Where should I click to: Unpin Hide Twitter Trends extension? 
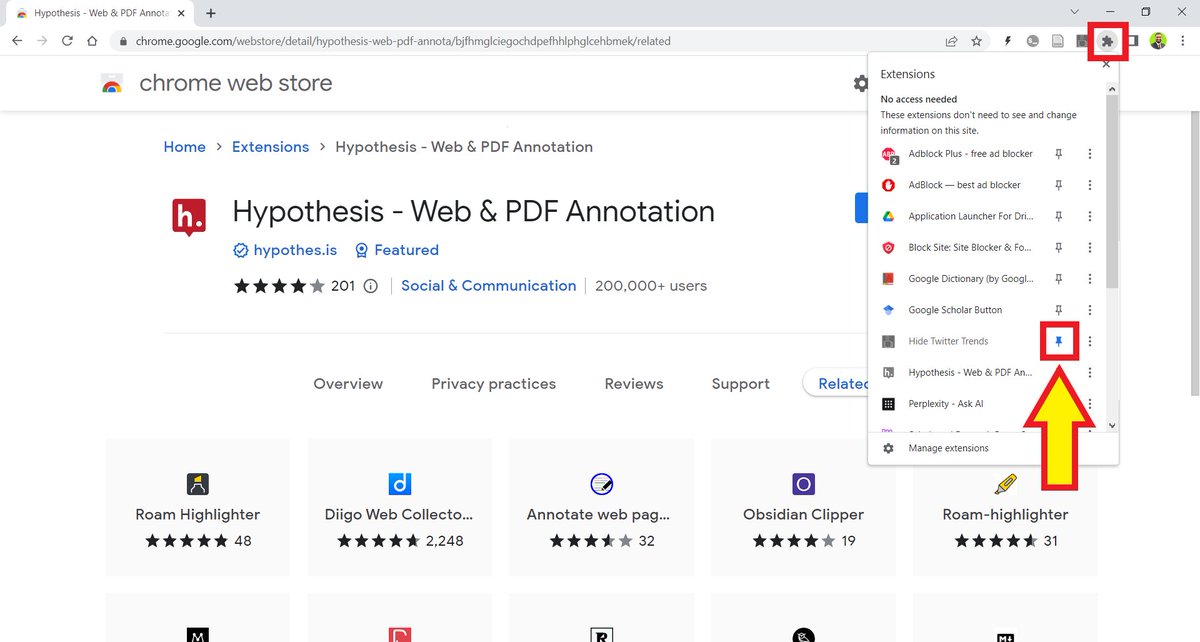1059,341
